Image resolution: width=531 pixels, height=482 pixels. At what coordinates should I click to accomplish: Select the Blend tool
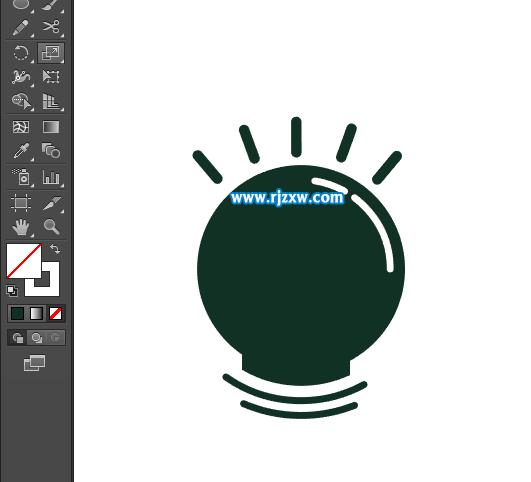tap(51, 151)
